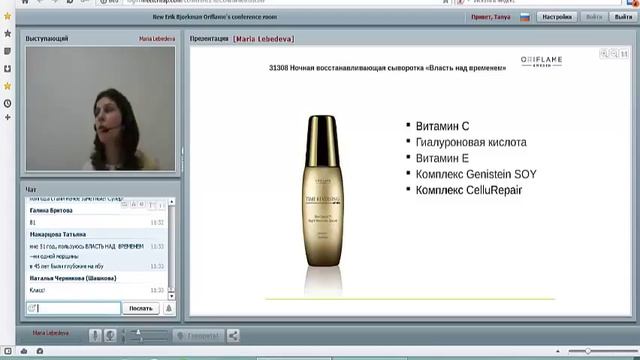This screenshot has width=640, height=360.
Task: Click the 'Комплекс CelluRepair' bullet
Action: coord(469,190)
